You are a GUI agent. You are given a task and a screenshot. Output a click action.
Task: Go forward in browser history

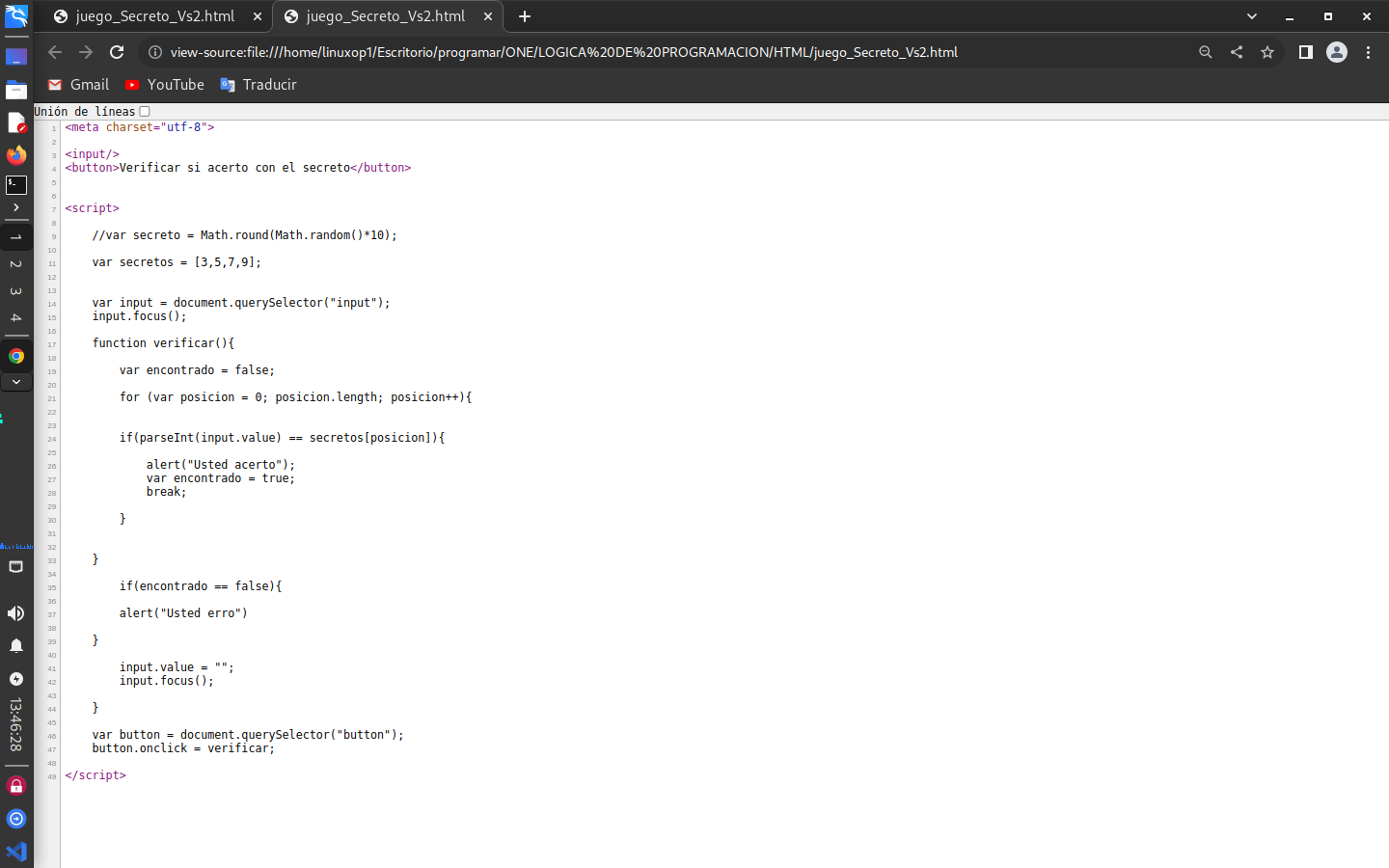(x=86, y=52)
